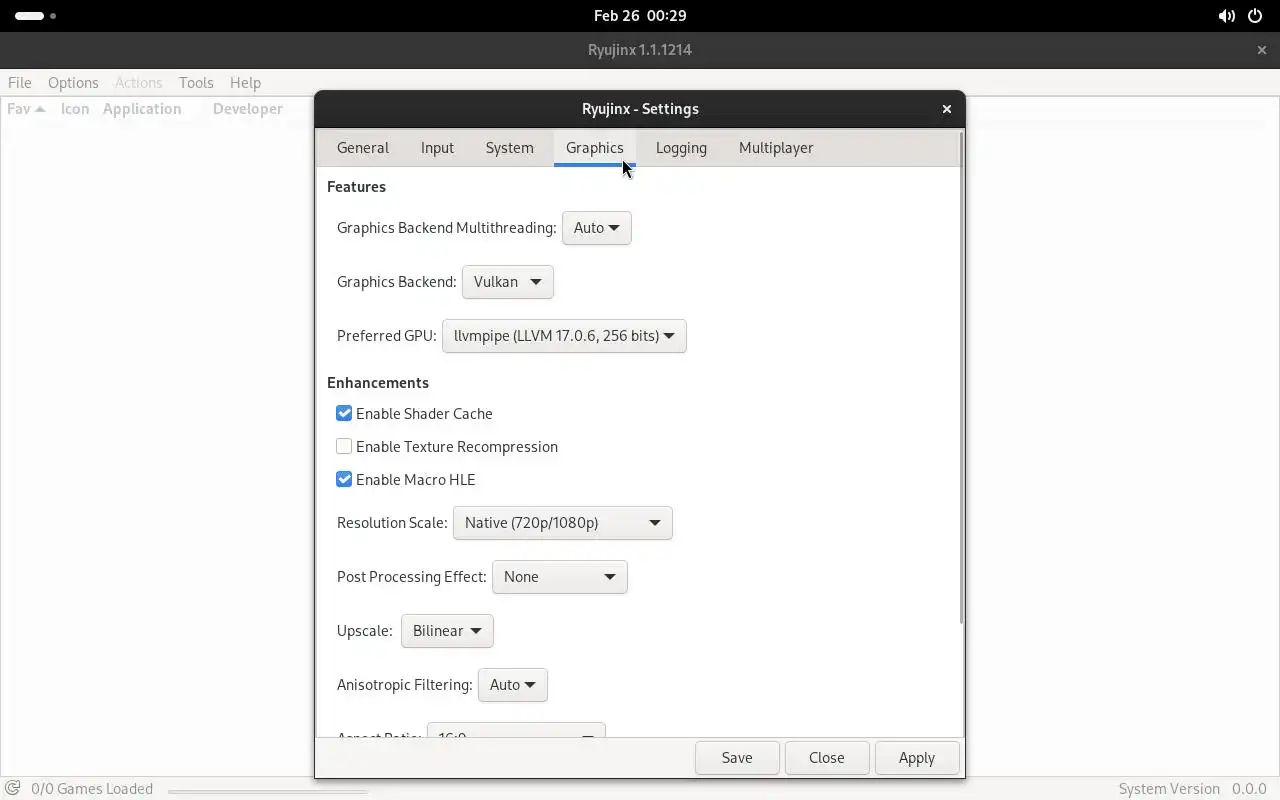Viewport: 1280px width, 800px height.
Task: Untick Enable Macro HLE checkbox
Action: pos(344,480)
